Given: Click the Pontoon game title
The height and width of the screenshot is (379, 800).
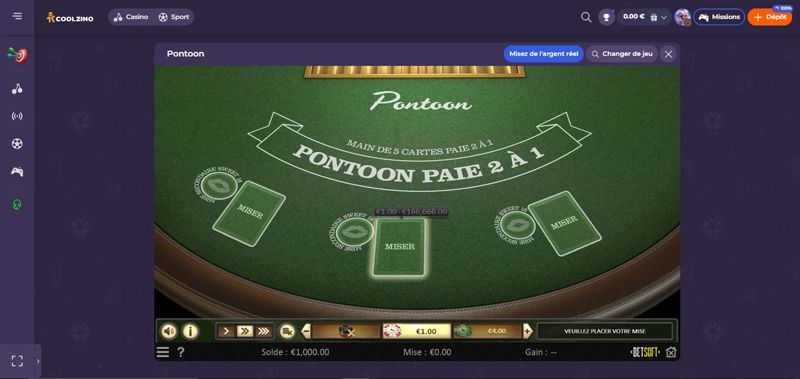Looking at the screenshot, I should click(x=185, y=54).
